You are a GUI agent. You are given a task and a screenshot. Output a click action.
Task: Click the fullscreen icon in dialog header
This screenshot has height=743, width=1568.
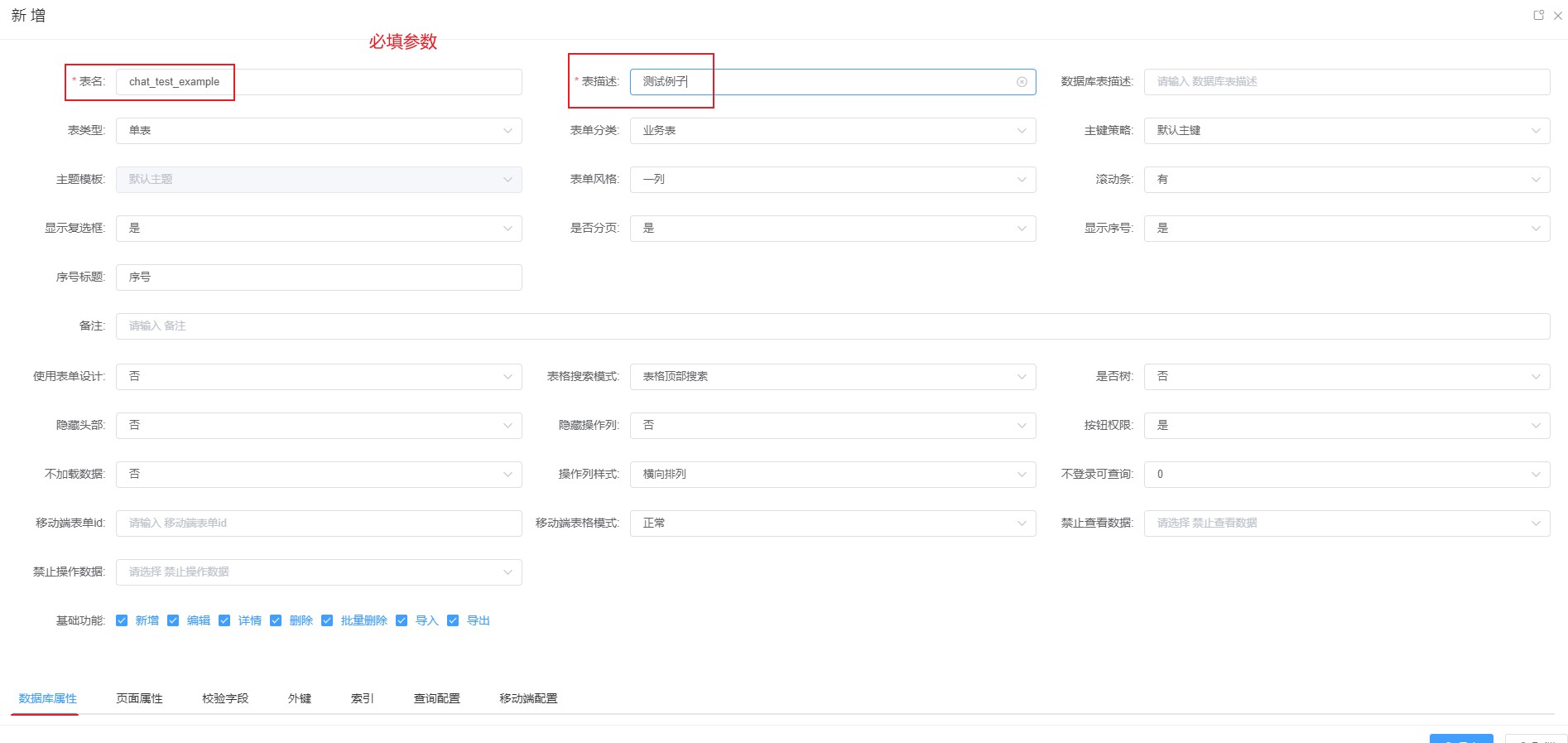(x=1538, y=15)
